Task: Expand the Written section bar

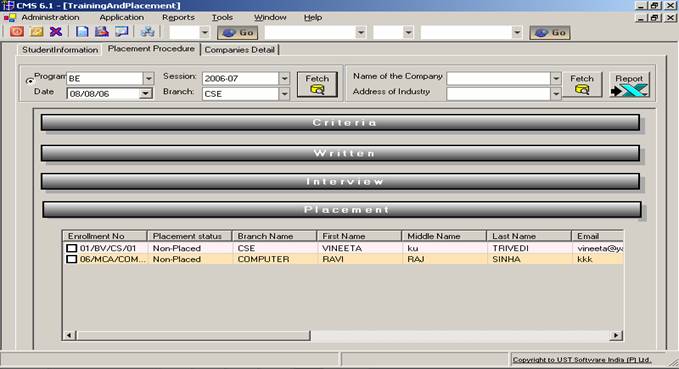Action: (x=340, y=153)
